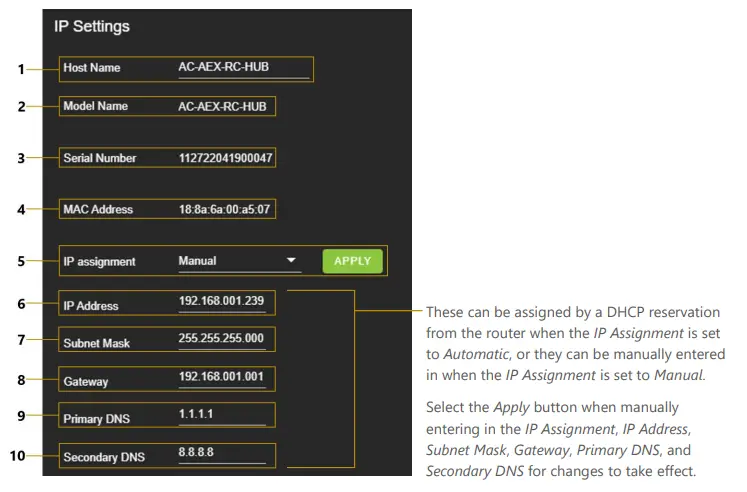This screenshot has width=747, height=492.
Task: Click the IP assignment dropdown arrow
Action: pyautogui.click(x=292, y=261)
